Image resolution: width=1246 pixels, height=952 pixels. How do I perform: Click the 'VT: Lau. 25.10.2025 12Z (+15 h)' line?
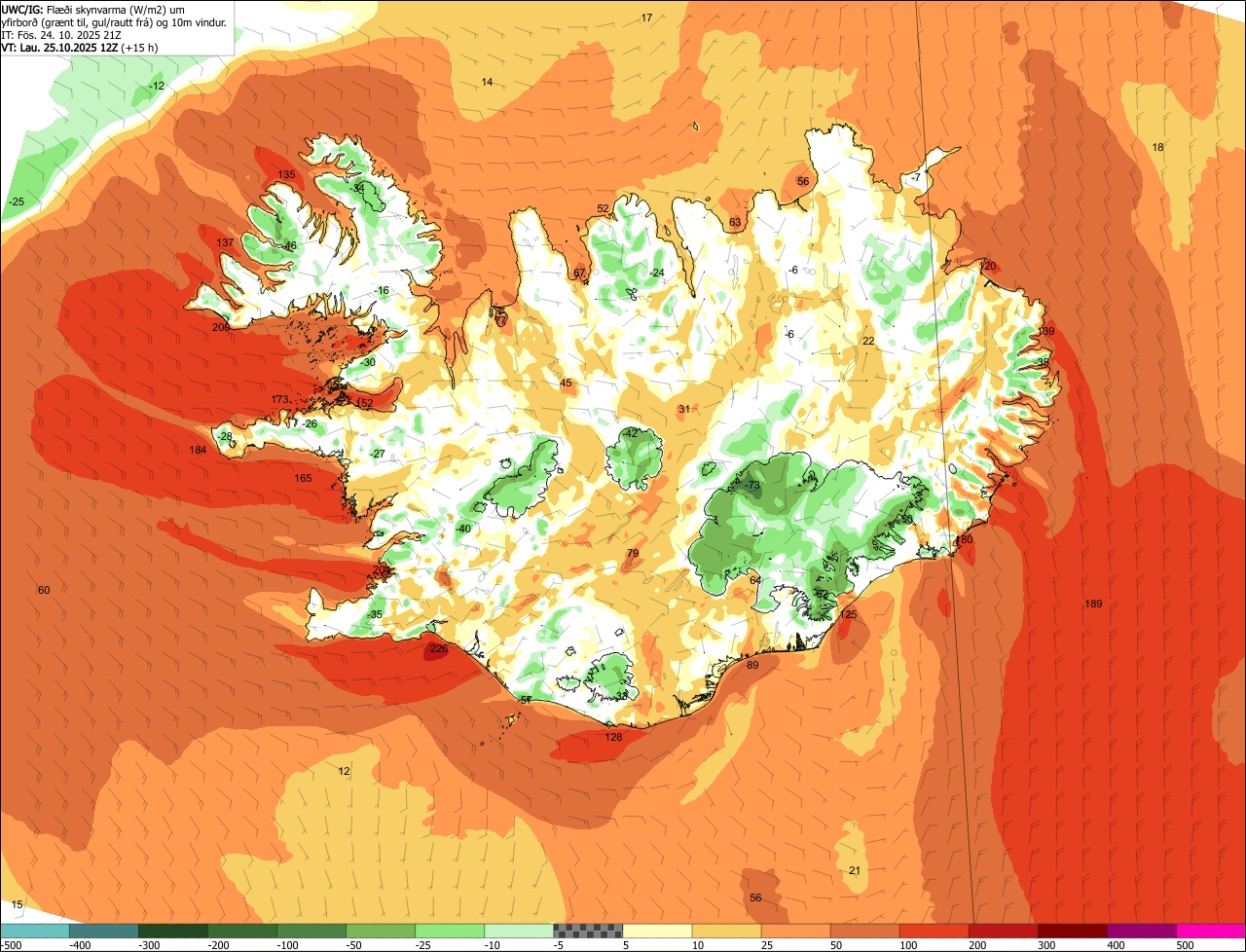point(80,47)
